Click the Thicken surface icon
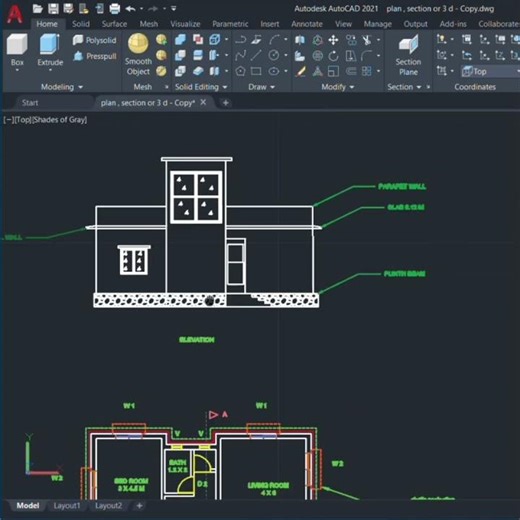Viewport: 520px width, 520px height. click(198, 71)
